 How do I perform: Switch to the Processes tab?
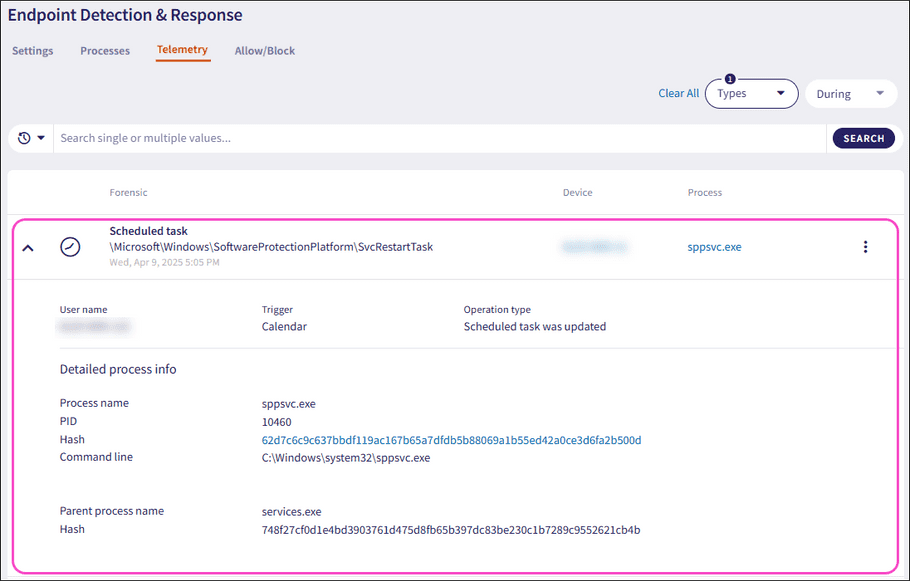(x=104, y=50)
